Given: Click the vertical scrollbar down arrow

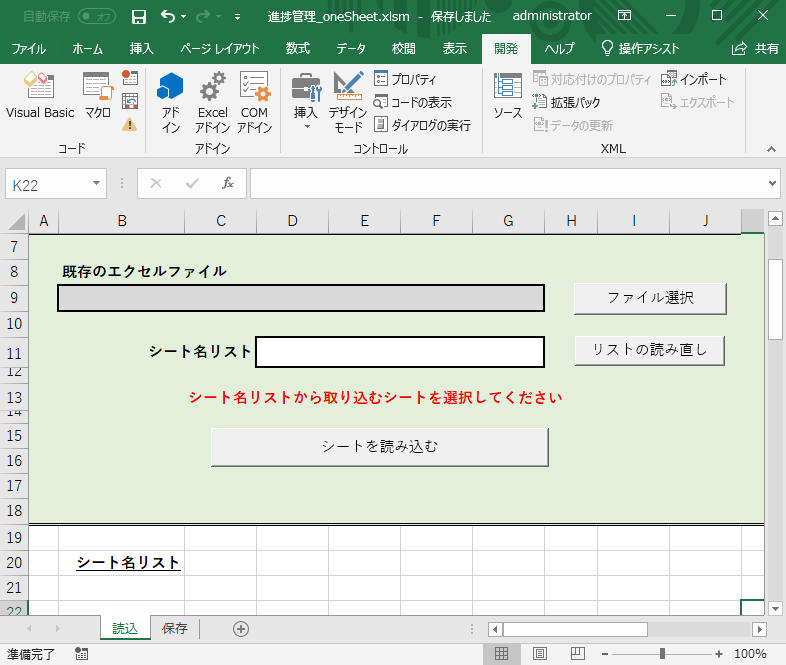Looking at the screenshot, I should [775, 609].
